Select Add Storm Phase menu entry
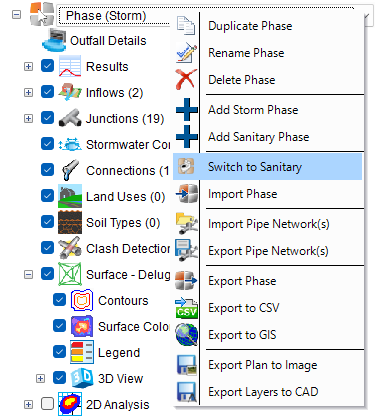Image resolution: width=388 pixels, height=420 pixels. coord(268,110)
